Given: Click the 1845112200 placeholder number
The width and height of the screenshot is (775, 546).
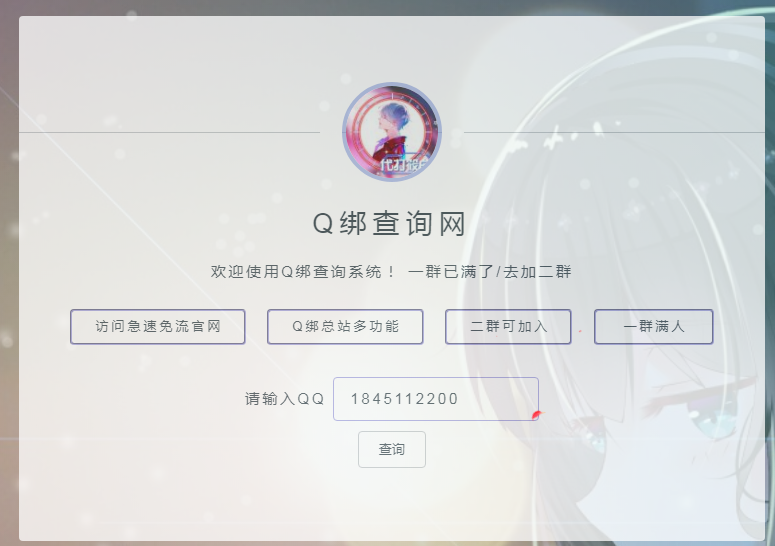Looking at the screenshot, I should point(404,399).
